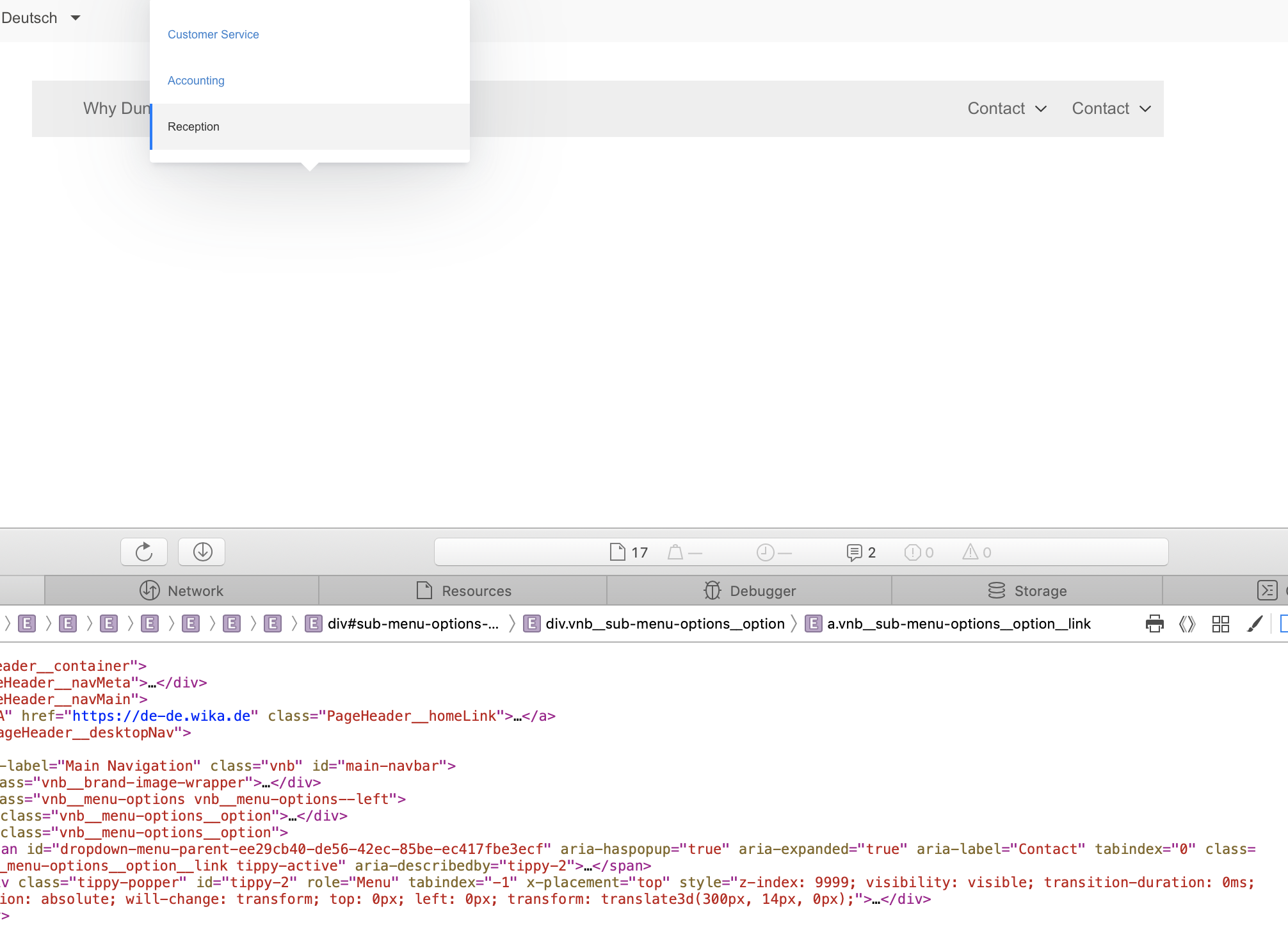Click the download web archive icon
This screenshot has height=941, width=1288.
(202, 552)
